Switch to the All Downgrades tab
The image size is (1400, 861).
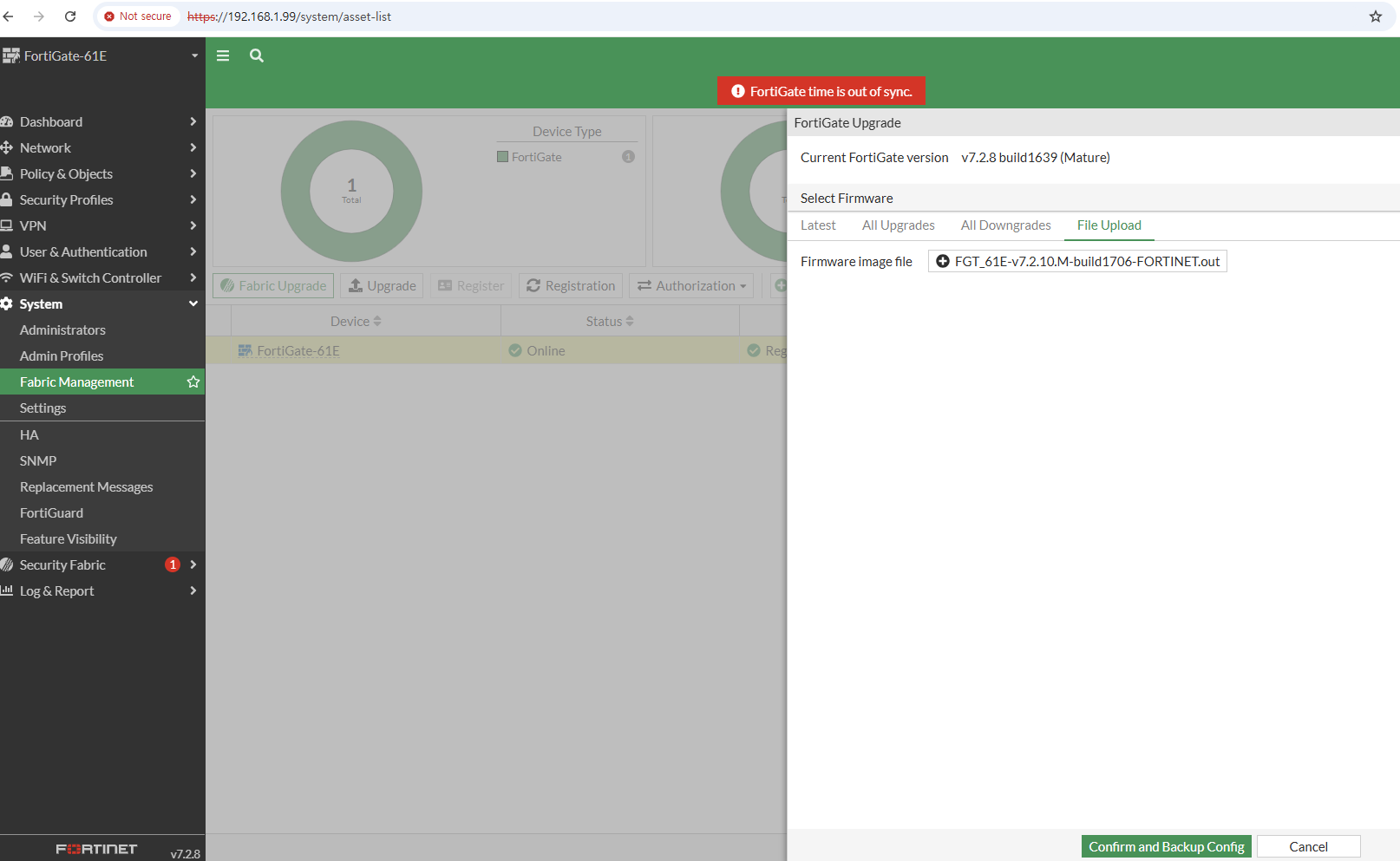(x=1006, y=225)
